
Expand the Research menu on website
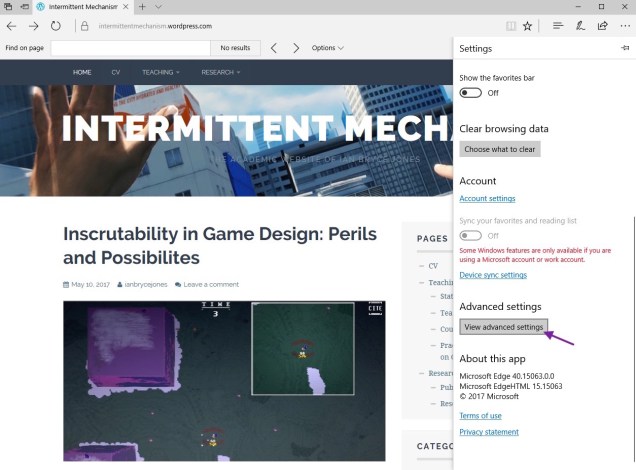pos(222,72)
